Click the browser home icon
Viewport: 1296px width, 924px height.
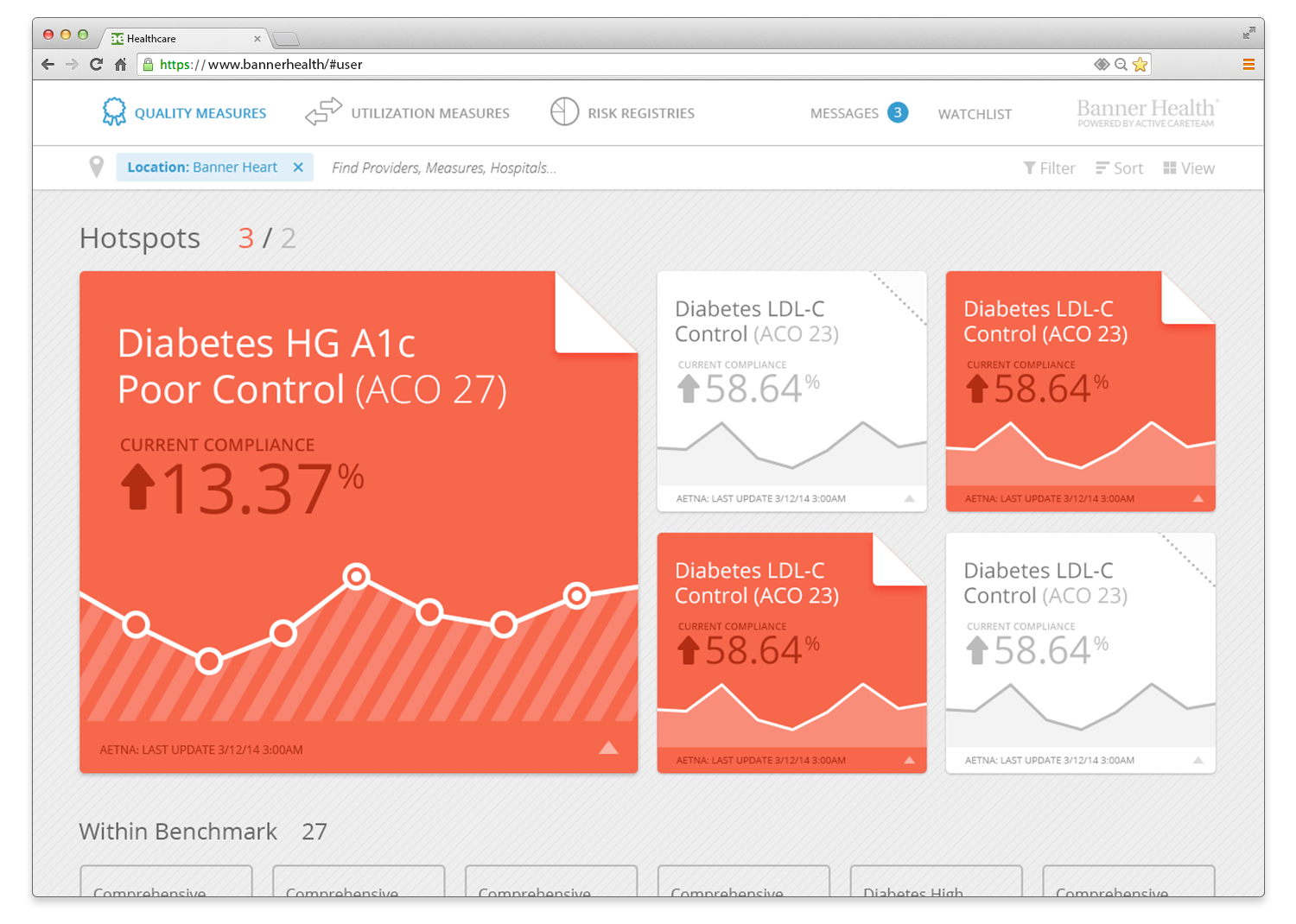coord(121,64)
